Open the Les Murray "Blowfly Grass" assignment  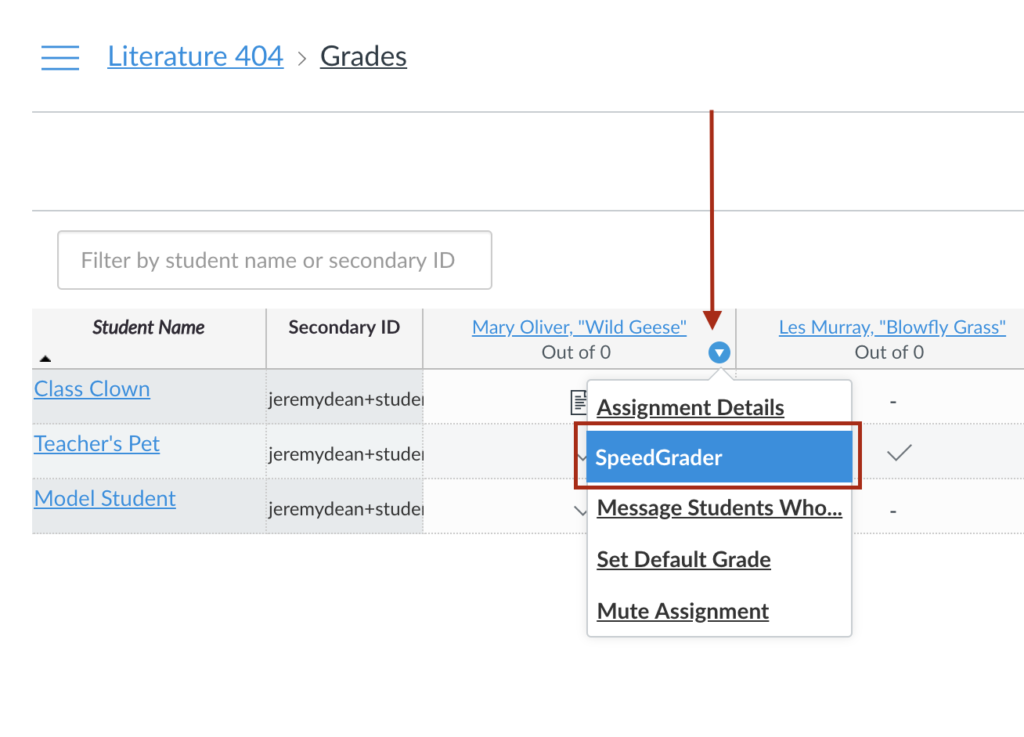[891, 326]
